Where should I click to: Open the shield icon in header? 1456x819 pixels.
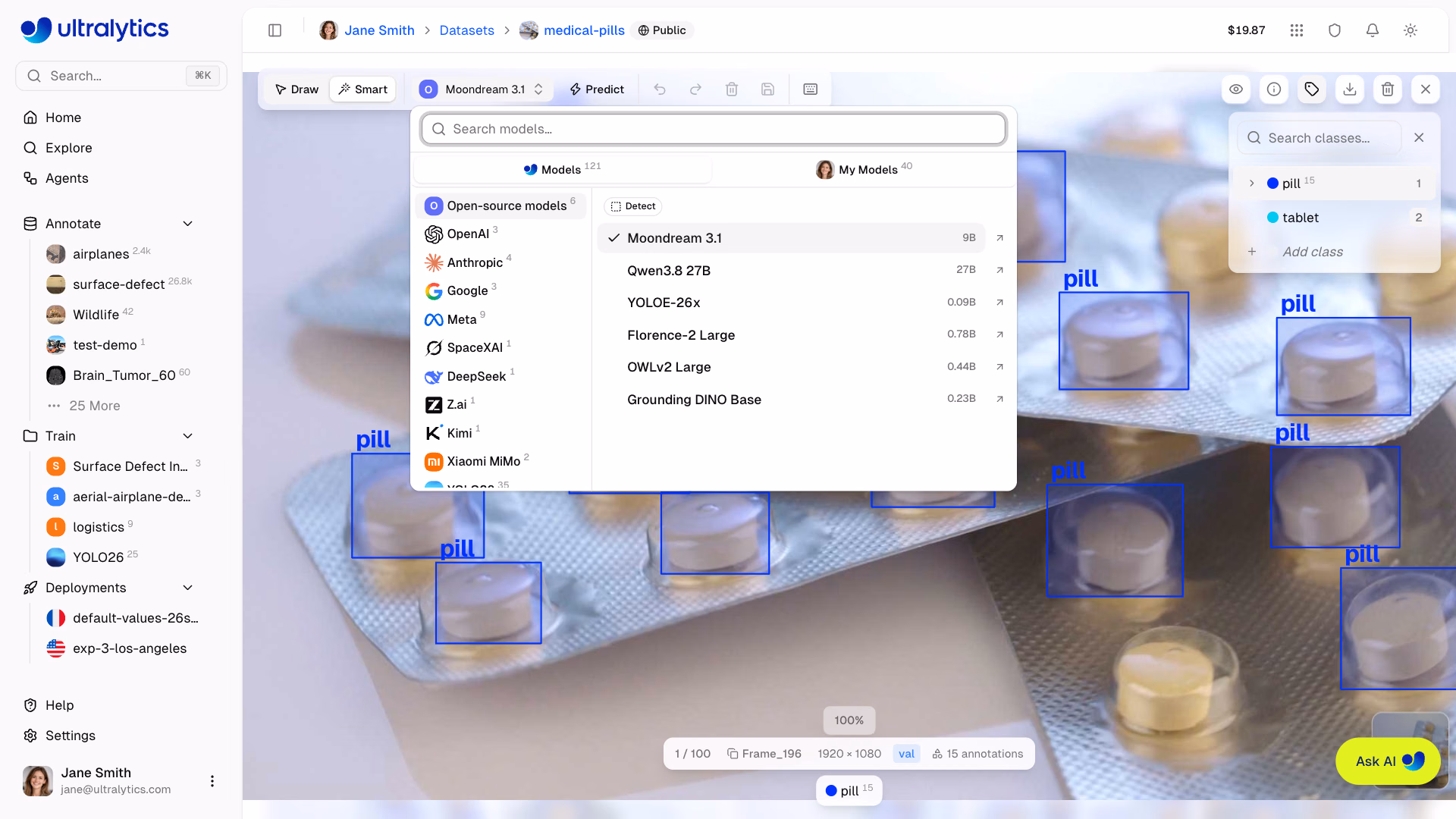(x=1335, y=30)
